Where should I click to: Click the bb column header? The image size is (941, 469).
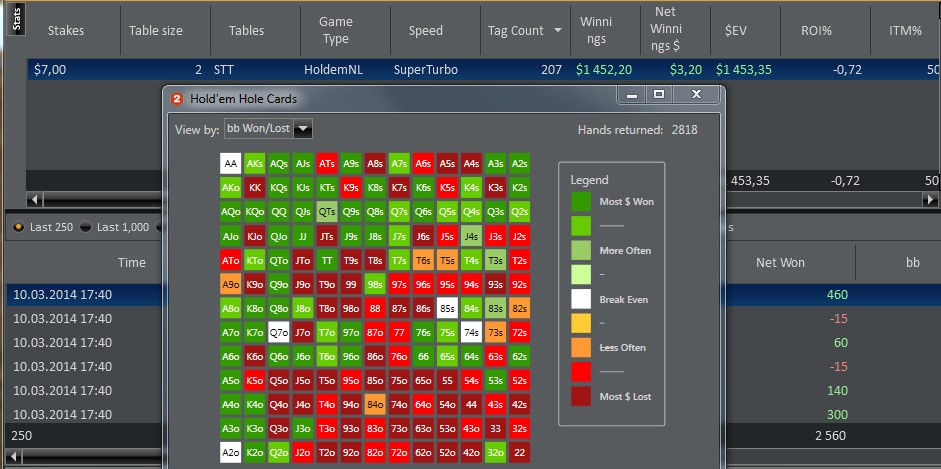pyautogui.click(x=913, y=262)
